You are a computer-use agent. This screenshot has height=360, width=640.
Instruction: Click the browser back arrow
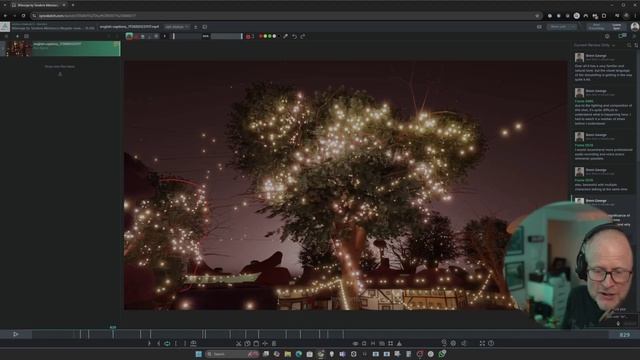coord(5,16)
